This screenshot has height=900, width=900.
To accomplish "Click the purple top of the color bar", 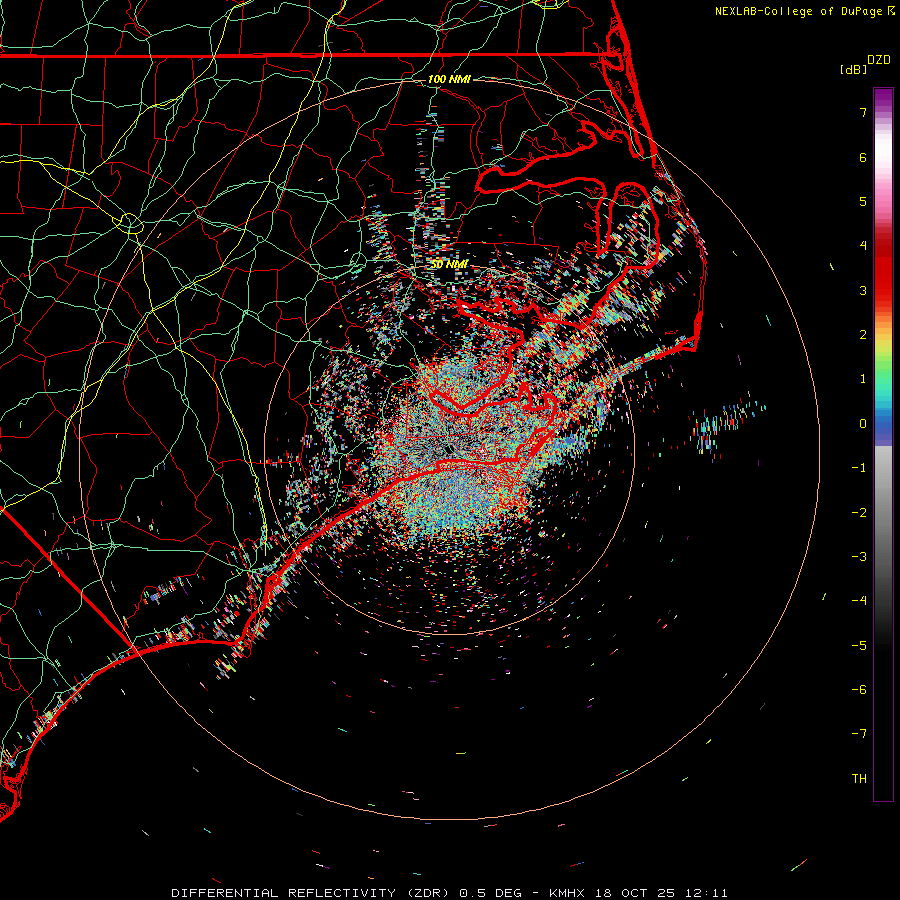I will point(883,96).
